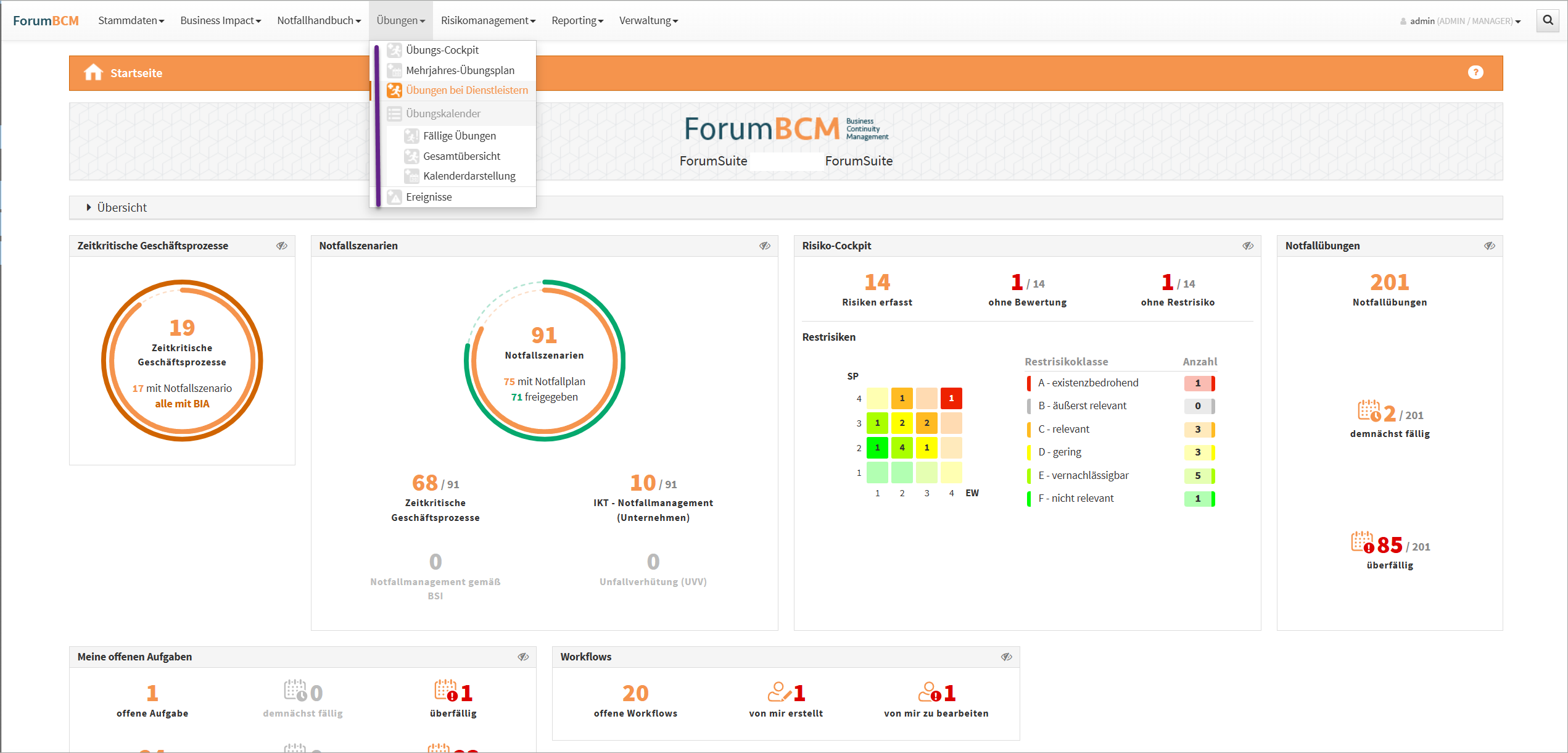Click the demnächst fällig calendar icon in Notfallübungen
This screenshot has height=753, width=1568.
(1369, 411)
